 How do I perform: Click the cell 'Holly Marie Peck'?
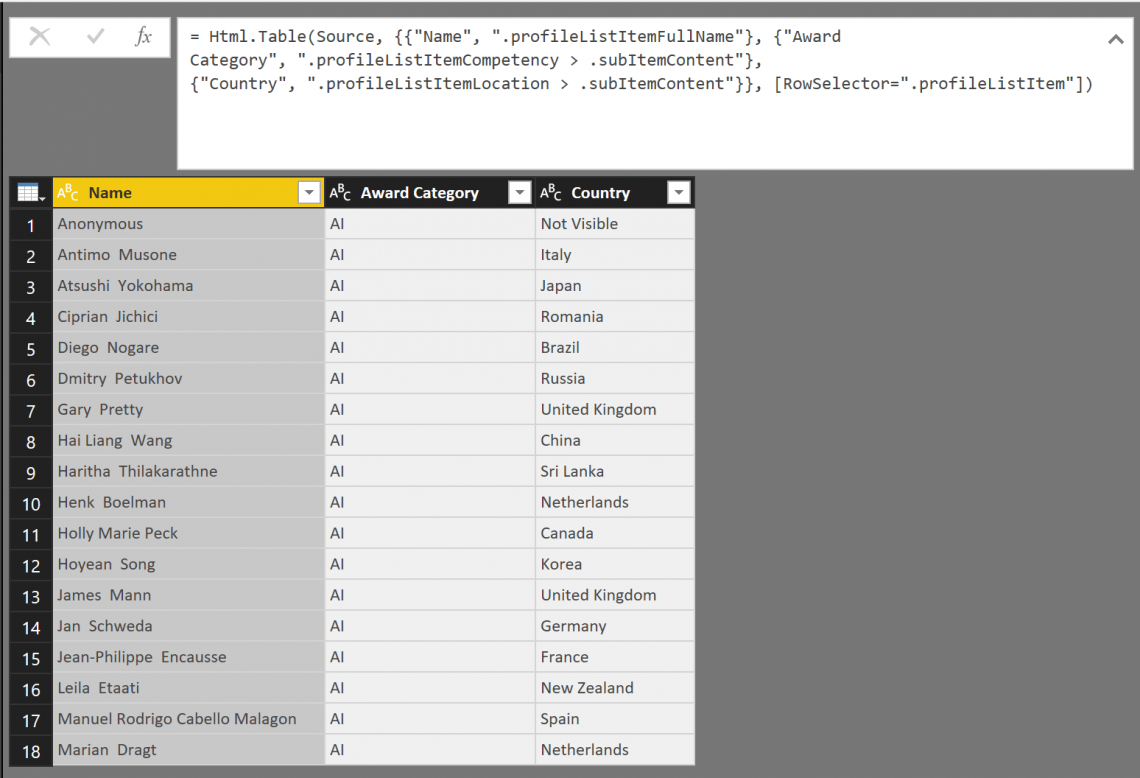[x=188, y=533]
